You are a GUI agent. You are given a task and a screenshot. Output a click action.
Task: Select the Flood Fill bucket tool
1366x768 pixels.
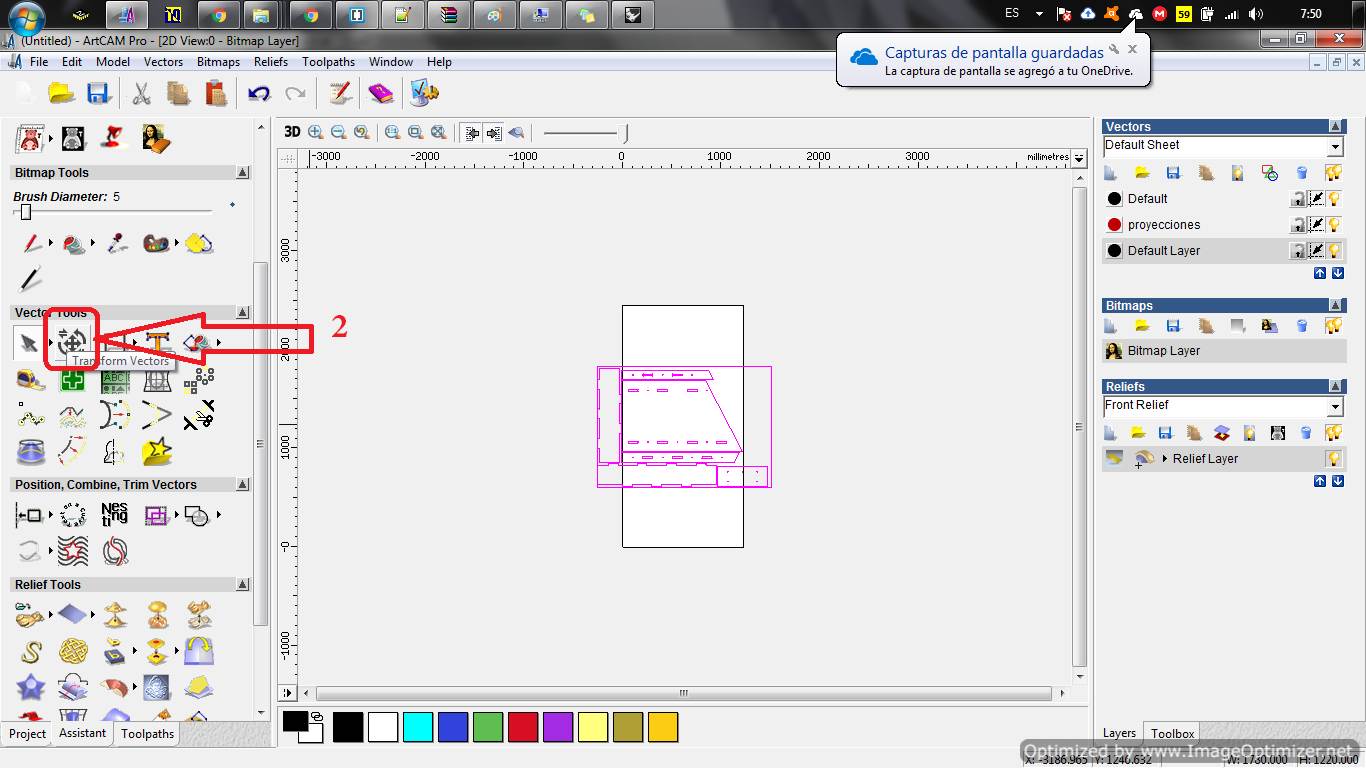coord(73,243)
